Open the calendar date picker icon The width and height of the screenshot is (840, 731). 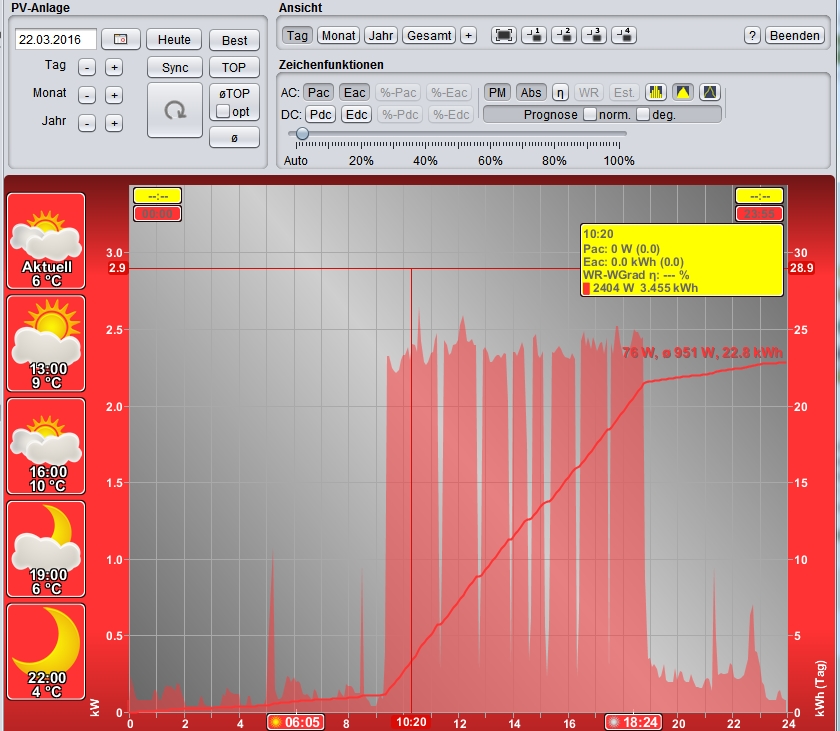pyautogui.click(x=121, y=40)
